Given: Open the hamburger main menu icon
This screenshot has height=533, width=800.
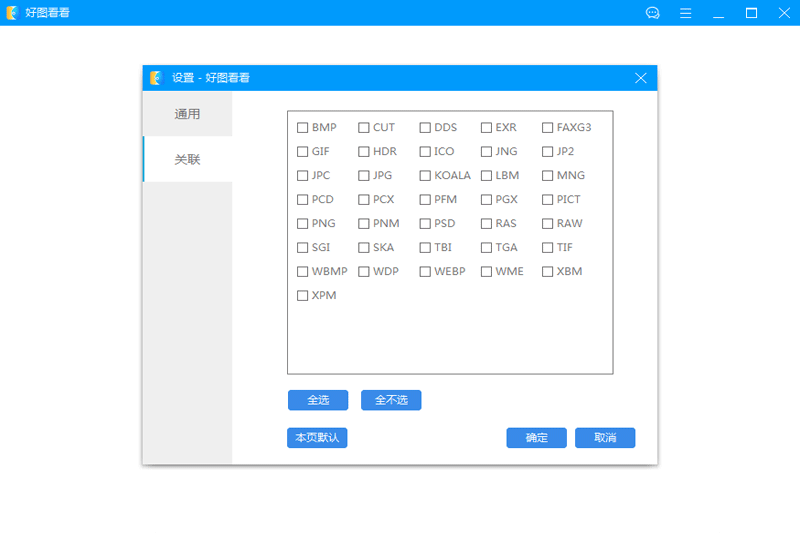Looking at the screenshot, I should (686, 13).
